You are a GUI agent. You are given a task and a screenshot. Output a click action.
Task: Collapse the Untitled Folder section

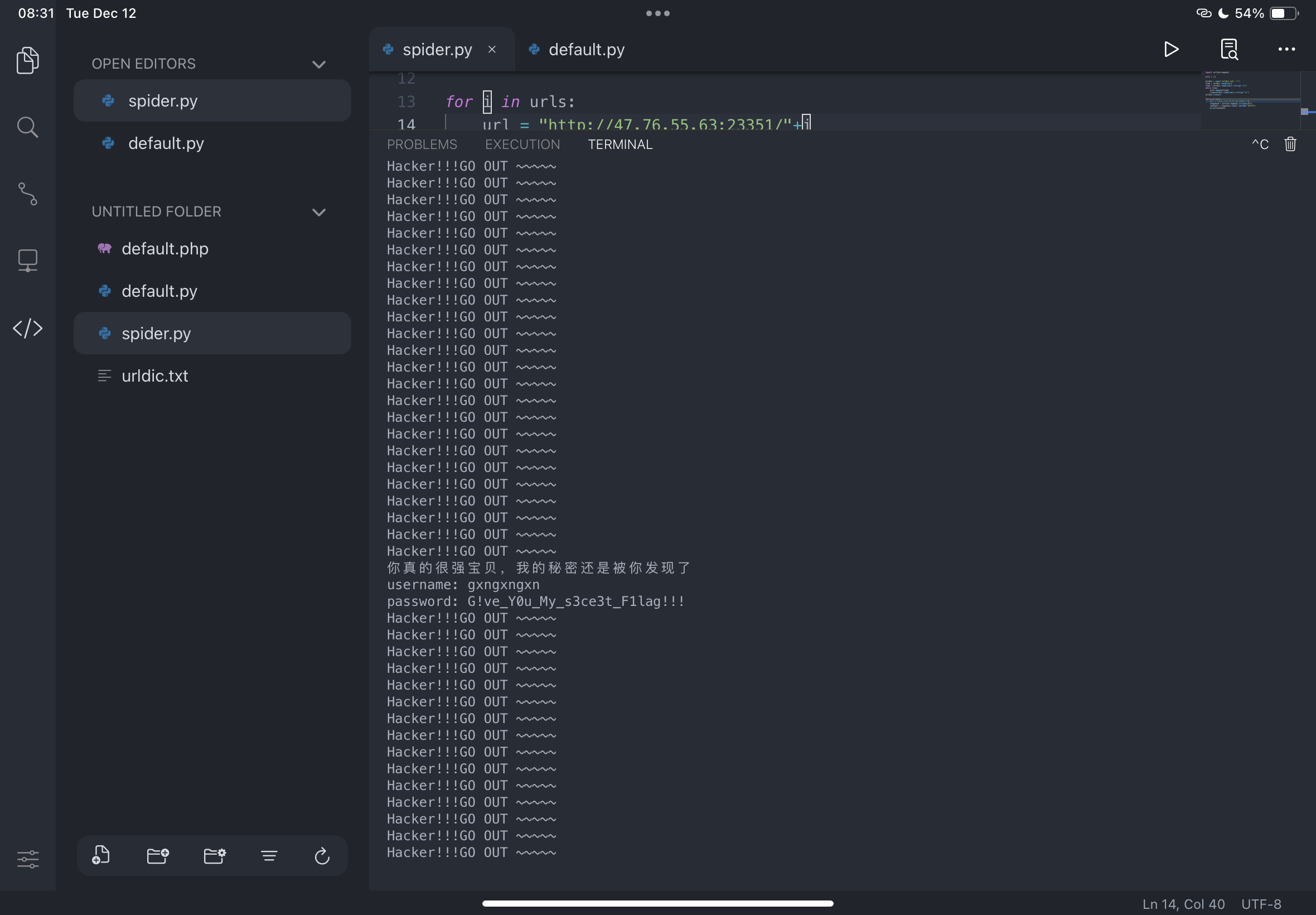[319, 212]
